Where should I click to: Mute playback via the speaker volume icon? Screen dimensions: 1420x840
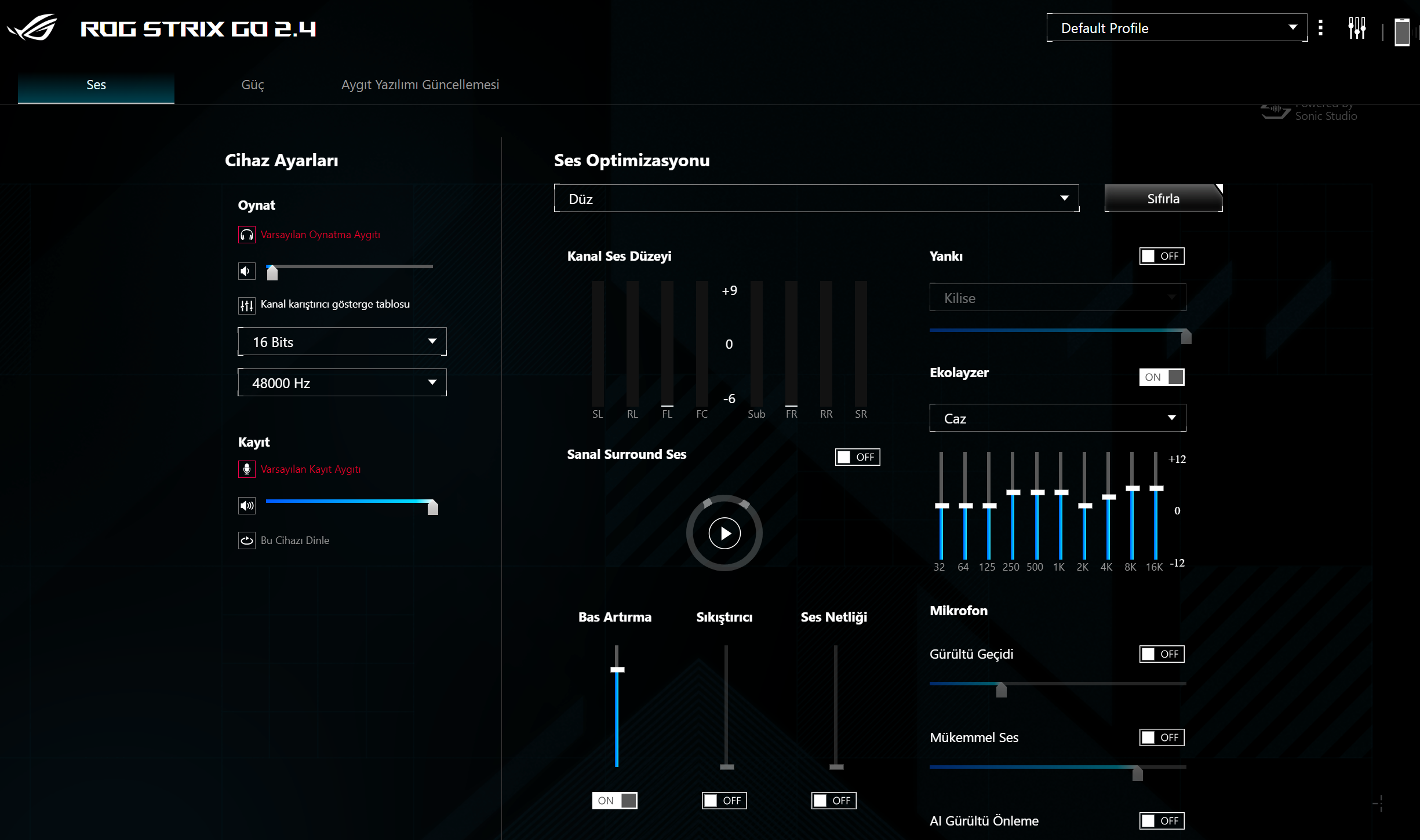(247, 271)
